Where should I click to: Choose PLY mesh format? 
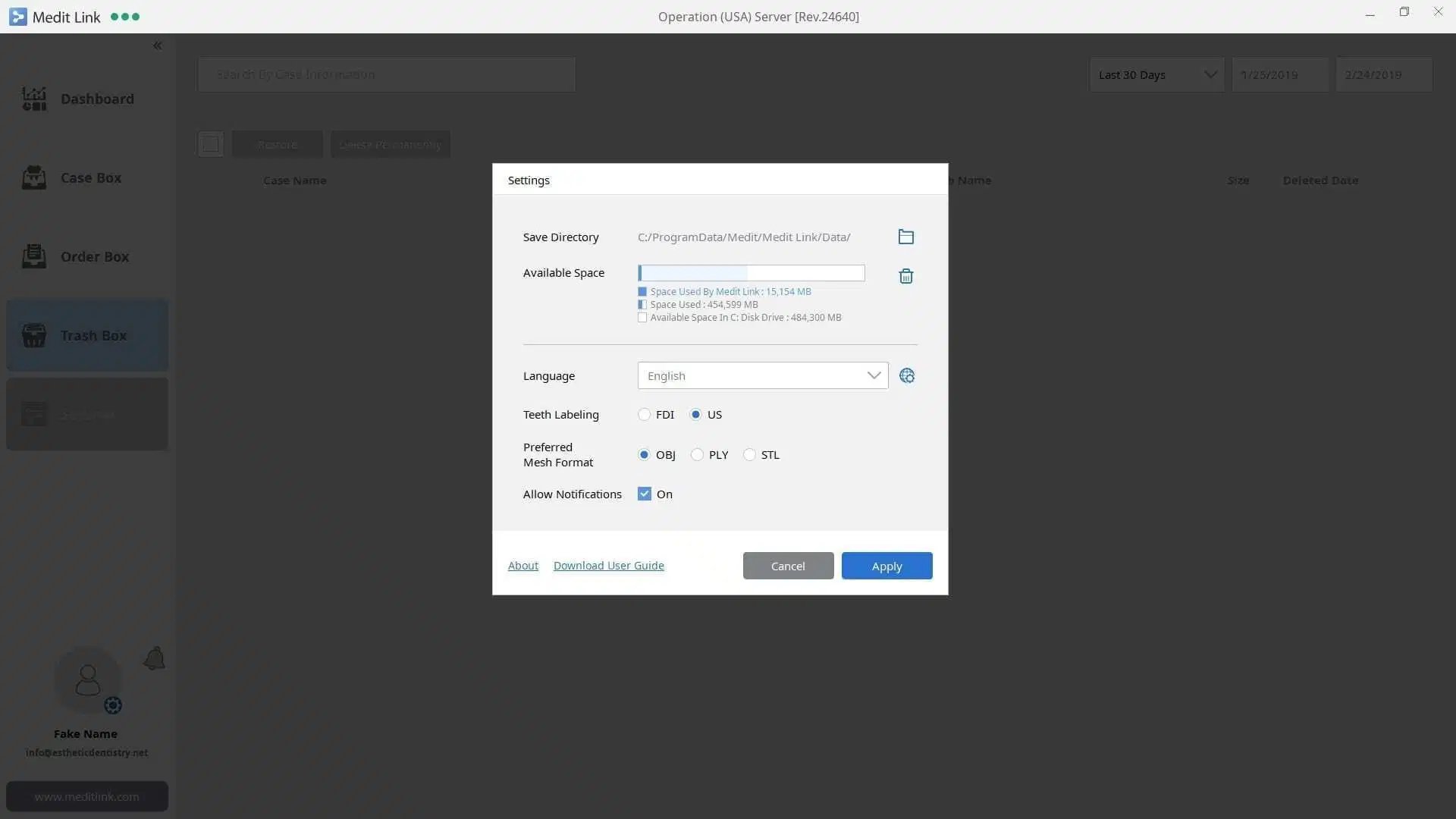(x=697, y=454)
